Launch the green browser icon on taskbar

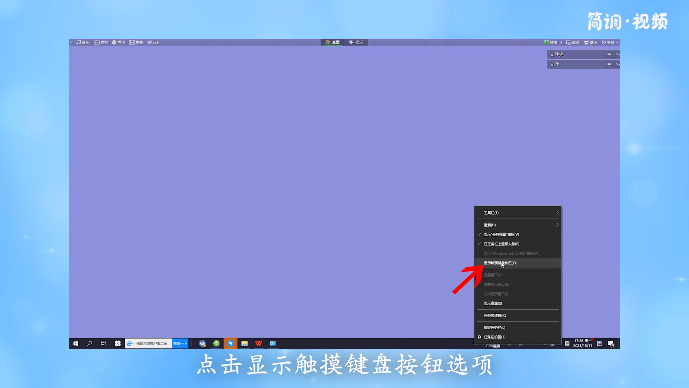tap(216, 344)
